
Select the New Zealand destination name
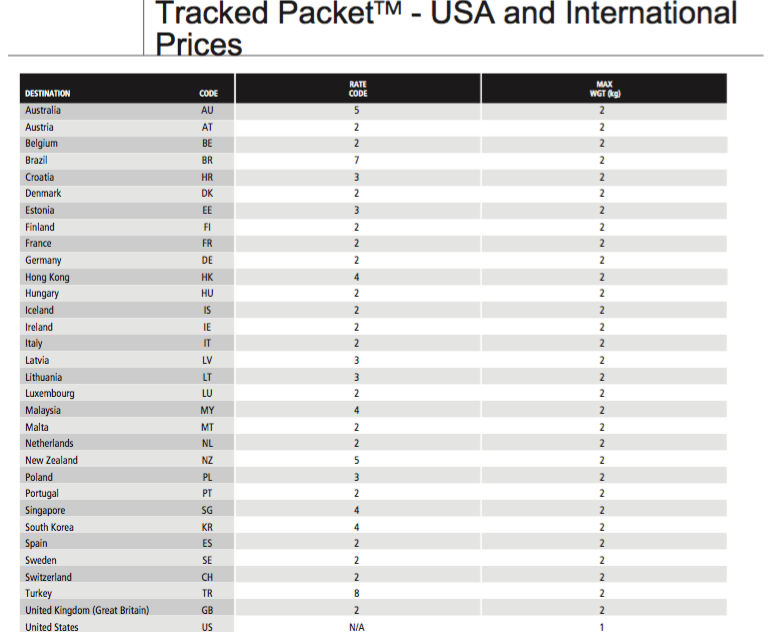(x=51, y=460)
